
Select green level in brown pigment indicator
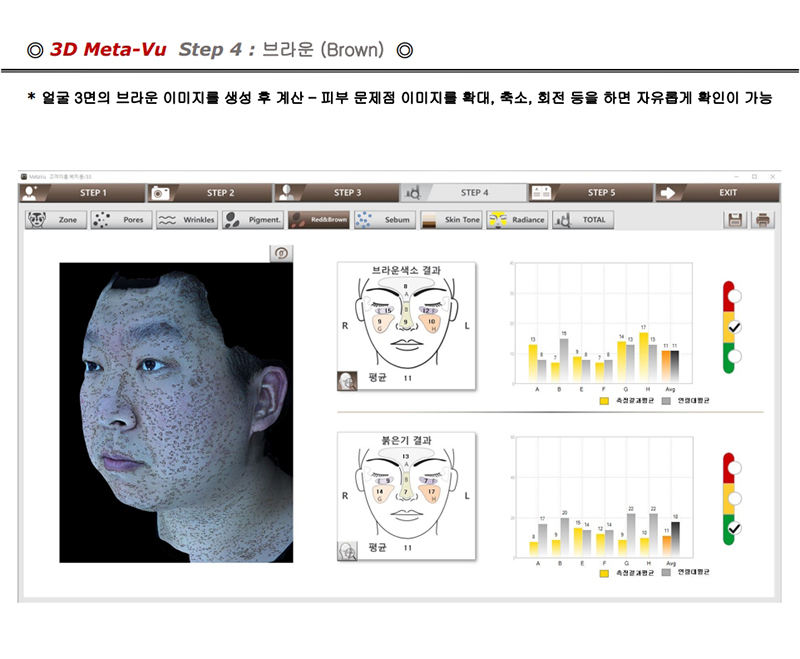pos(735,356)
